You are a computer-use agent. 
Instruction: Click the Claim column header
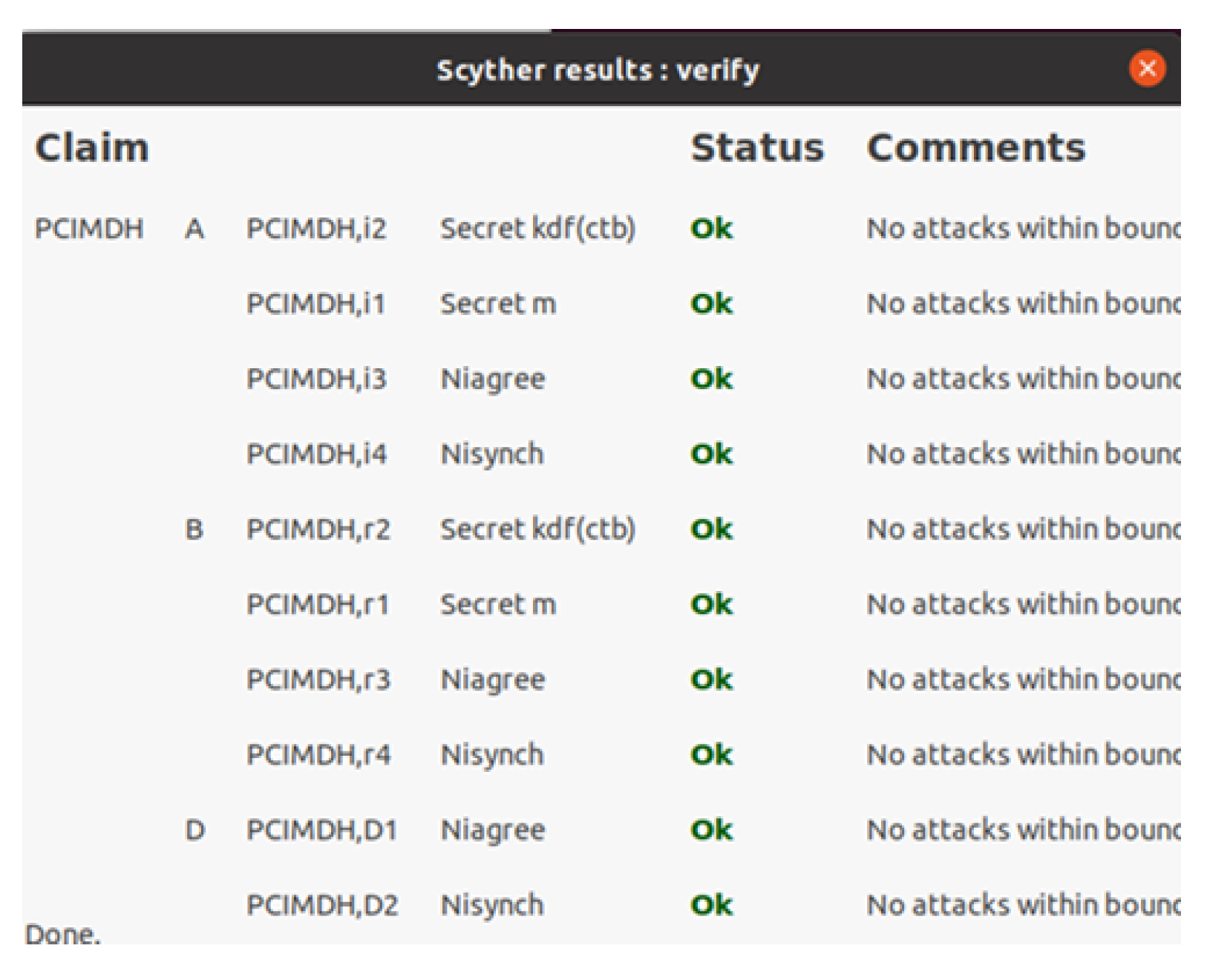point(92,148)
